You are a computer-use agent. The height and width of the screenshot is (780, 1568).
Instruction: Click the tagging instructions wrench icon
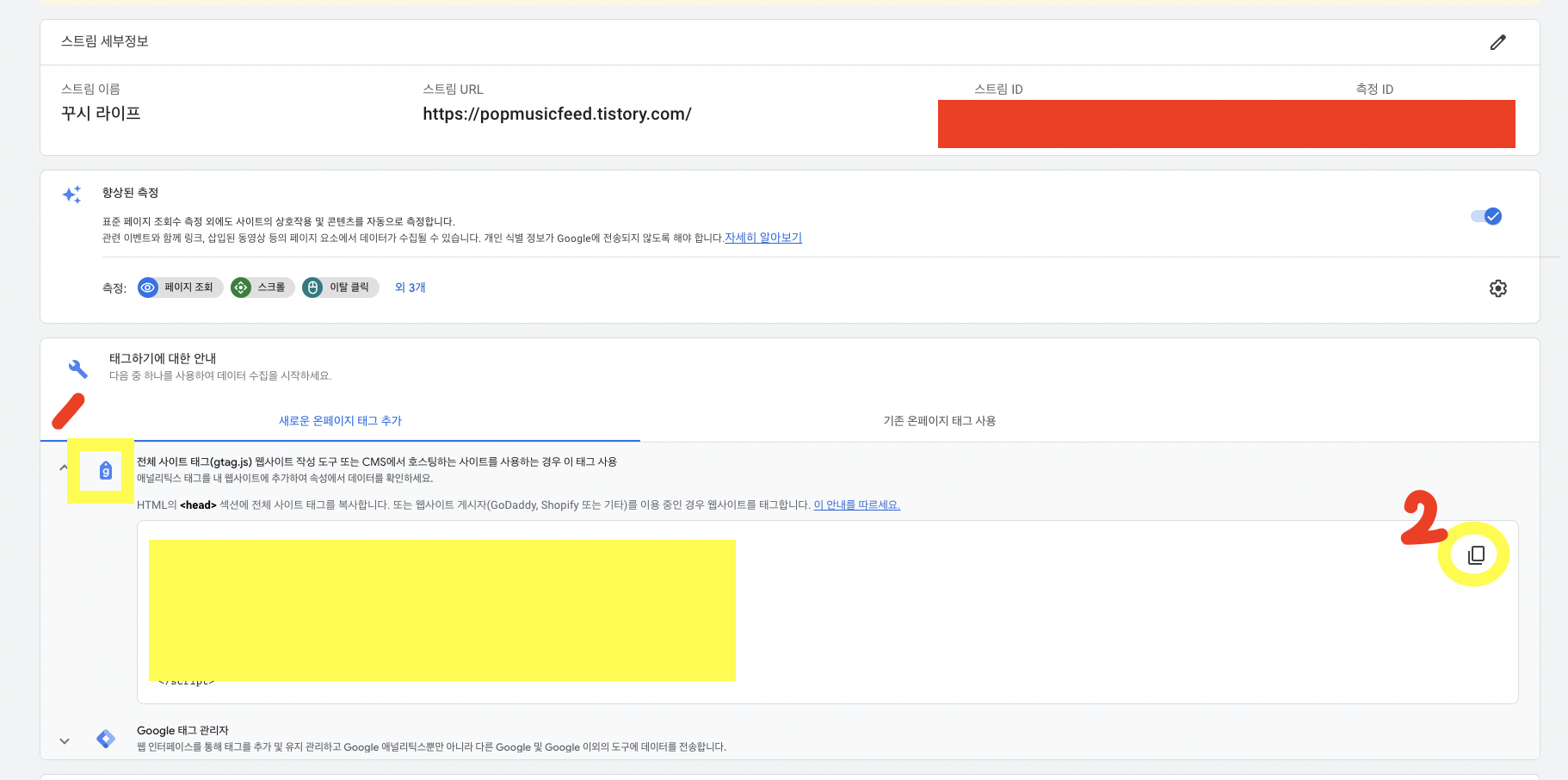click(78, 368)
